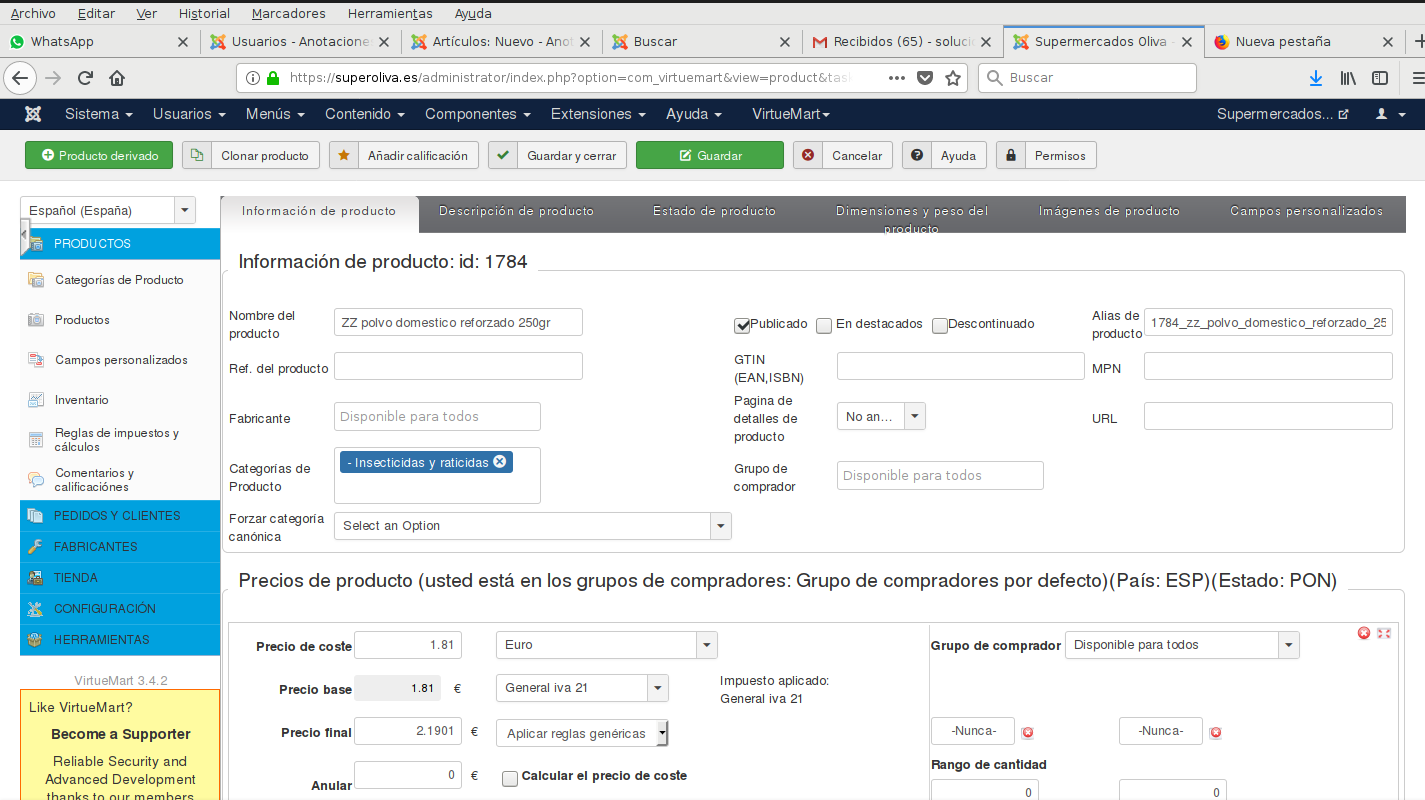Viewport: 1425px width, 800px height.
Task: Expand the HERRAMIENTAS sidebar section
Action: point(120,640)
